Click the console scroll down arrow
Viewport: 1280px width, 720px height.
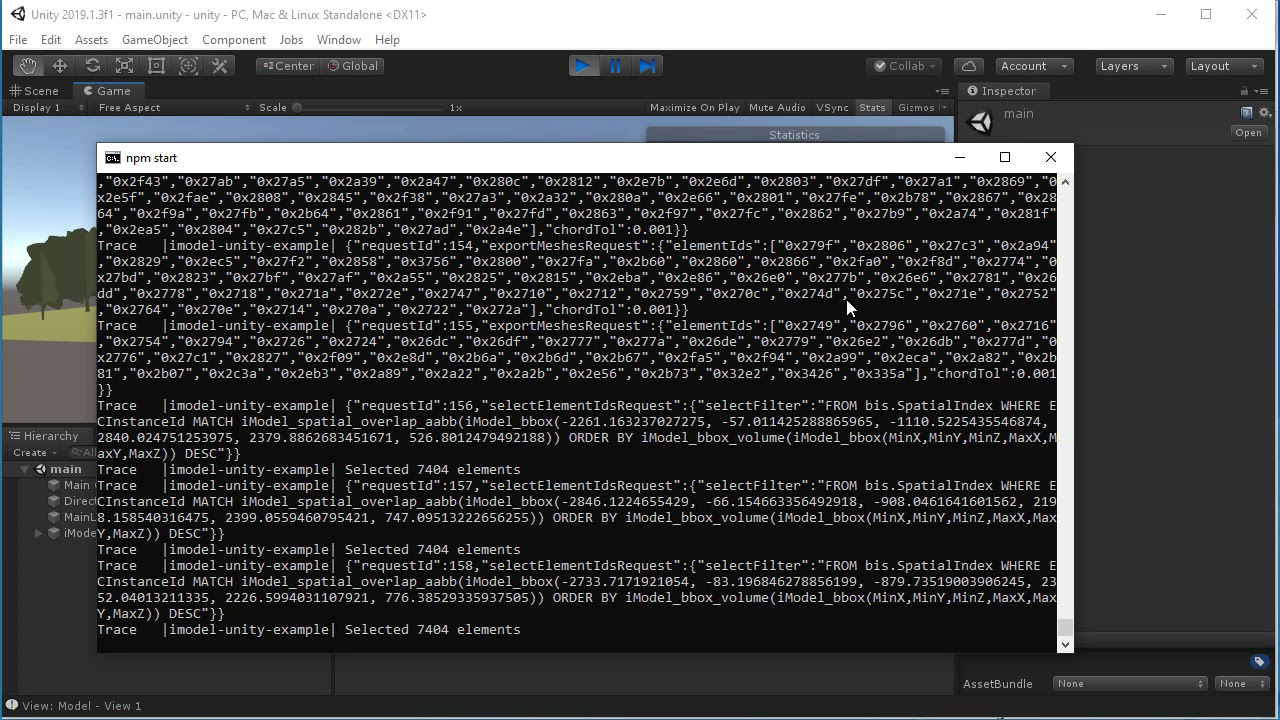tap(1065, 644)
